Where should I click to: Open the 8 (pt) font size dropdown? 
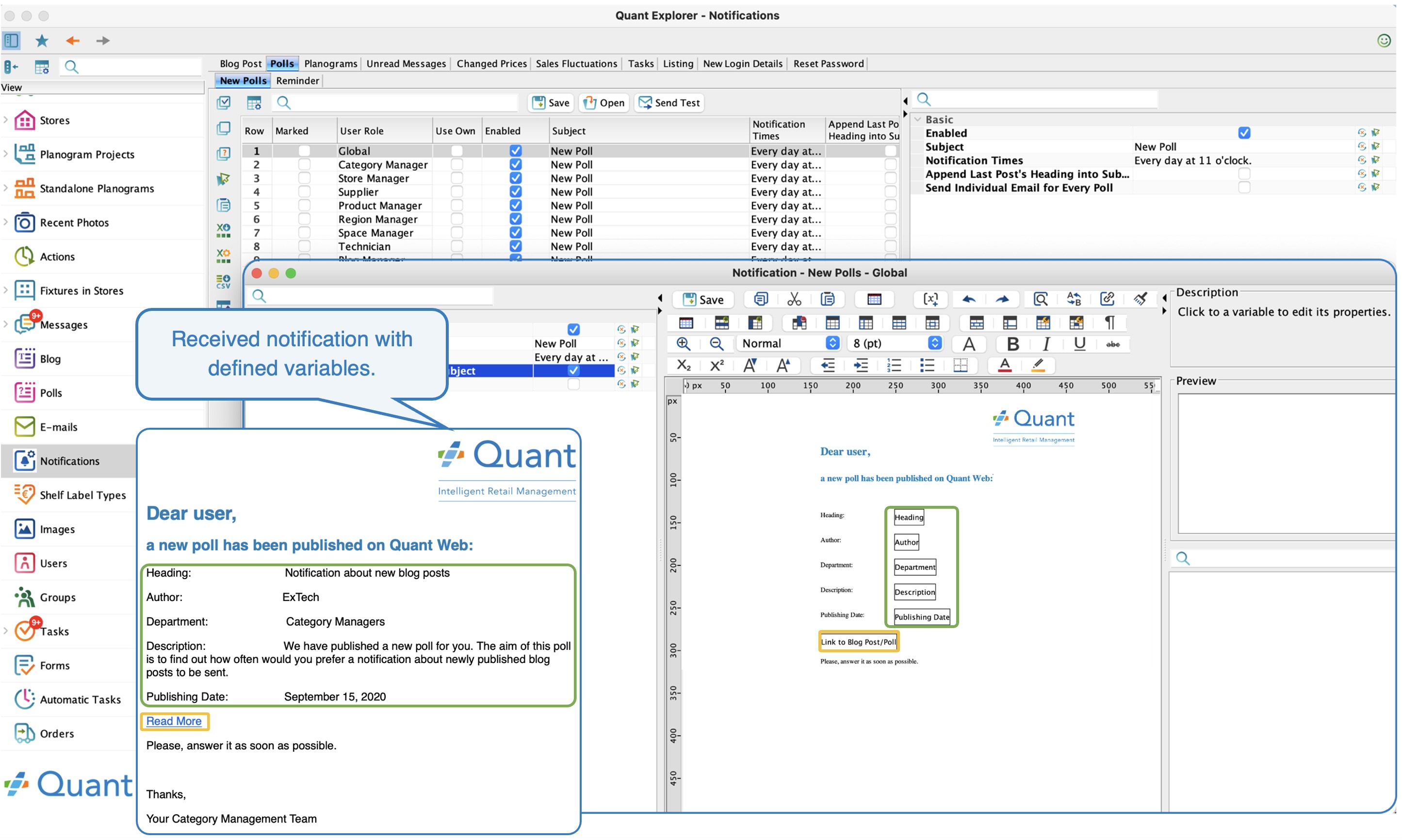896,343
